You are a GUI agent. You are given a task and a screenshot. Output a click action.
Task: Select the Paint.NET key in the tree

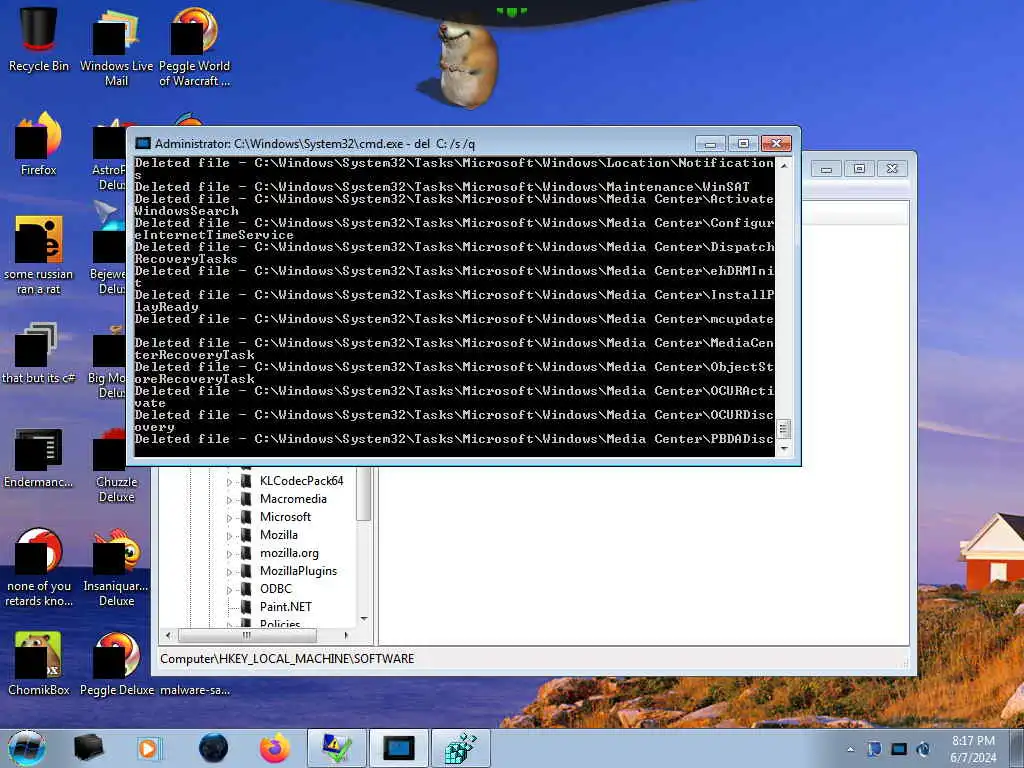[285, 607]
